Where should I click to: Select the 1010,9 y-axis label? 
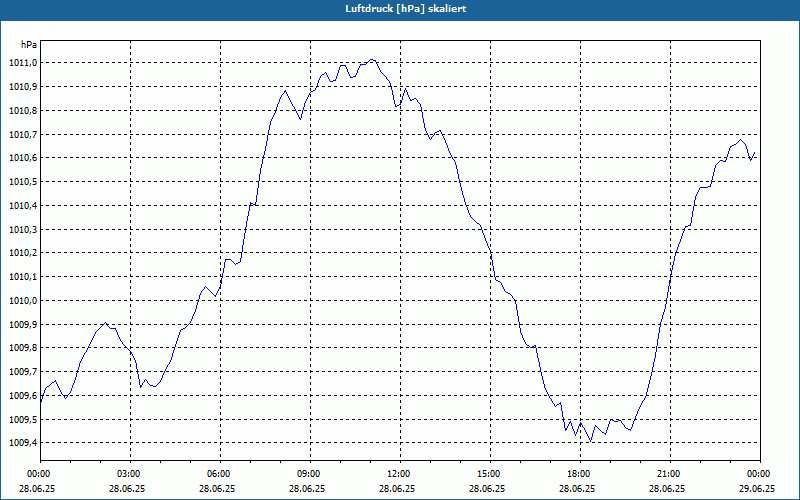(23, 87)
